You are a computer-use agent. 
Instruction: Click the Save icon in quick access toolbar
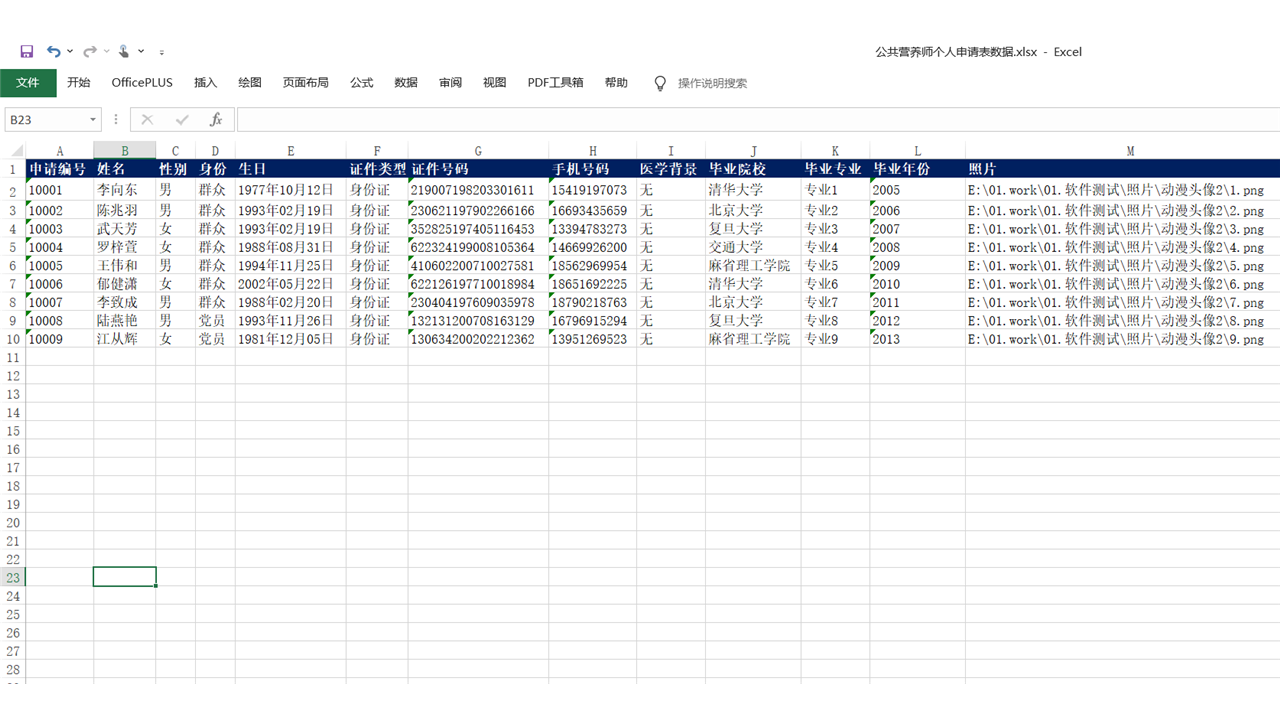[27, 51]
